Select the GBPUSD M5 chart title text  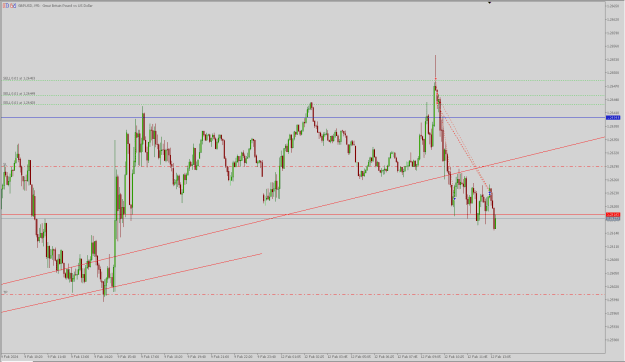55,6
